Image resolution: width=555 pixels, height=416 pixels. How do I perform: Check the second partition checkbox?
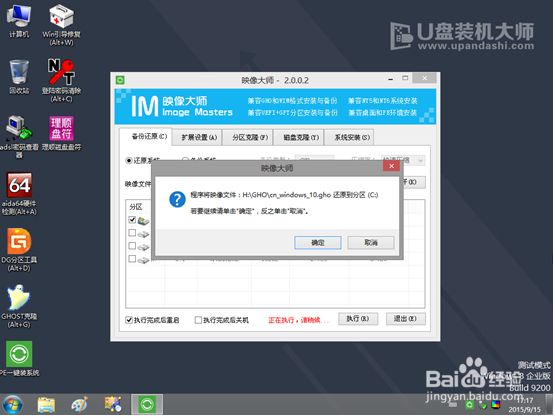pyautogui.click(x=132, y=233)
